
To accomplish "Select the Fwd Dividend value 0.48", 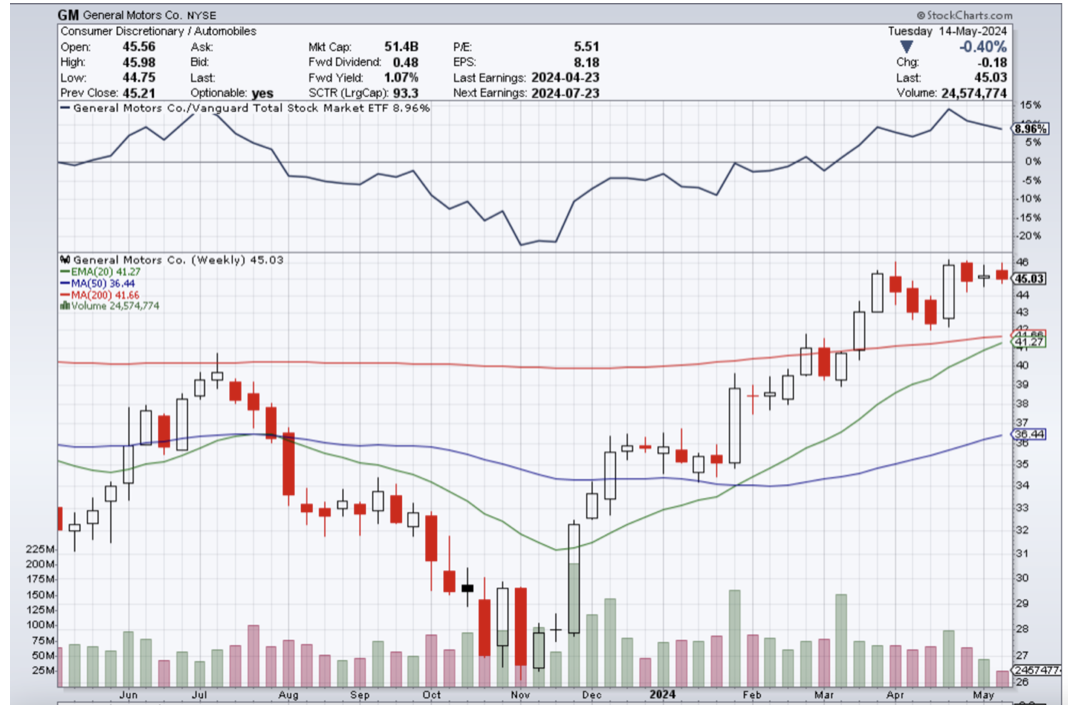I will [405, 62].
